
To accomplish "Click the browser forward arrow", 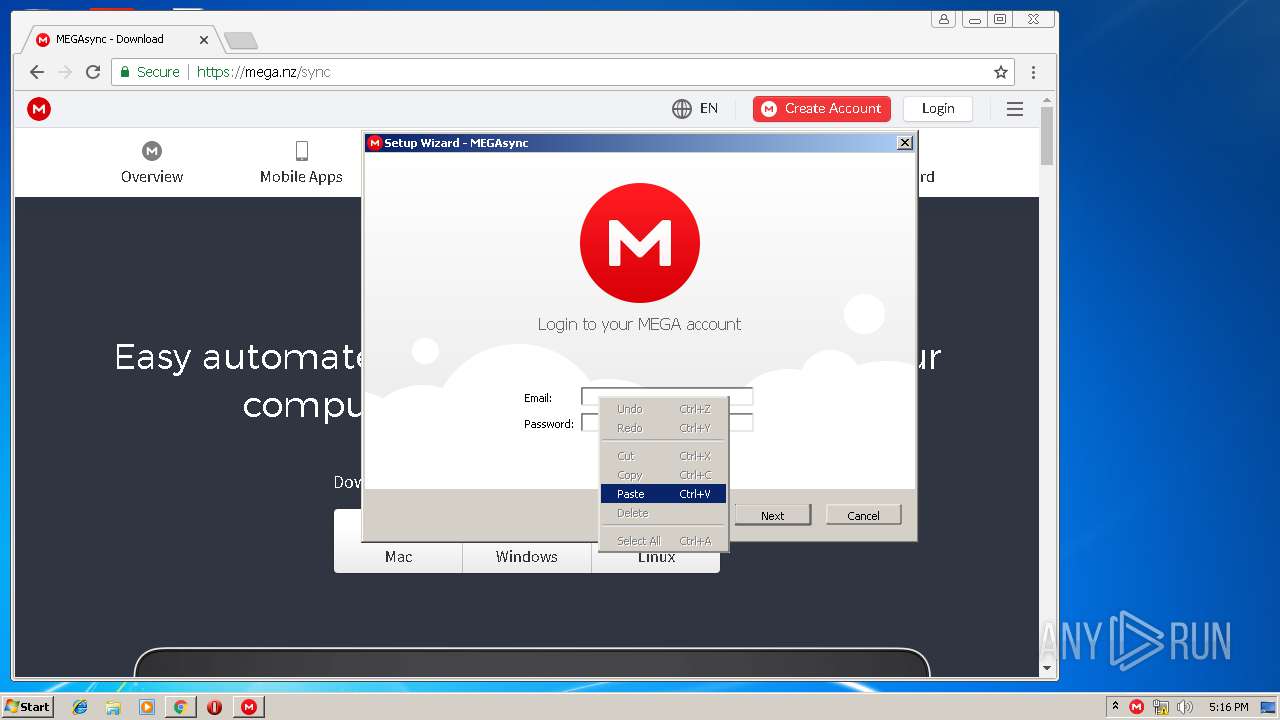I will (65, 72).
